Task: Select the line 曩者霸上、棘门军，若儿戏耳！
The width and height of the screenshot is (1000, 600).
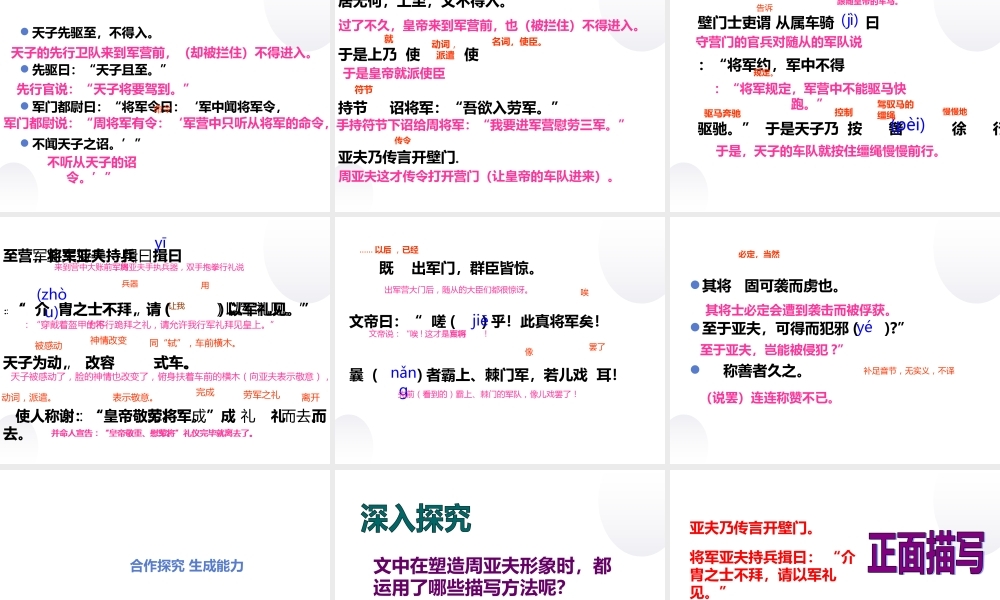Action: pyautogui.click(x=483, y=375)
